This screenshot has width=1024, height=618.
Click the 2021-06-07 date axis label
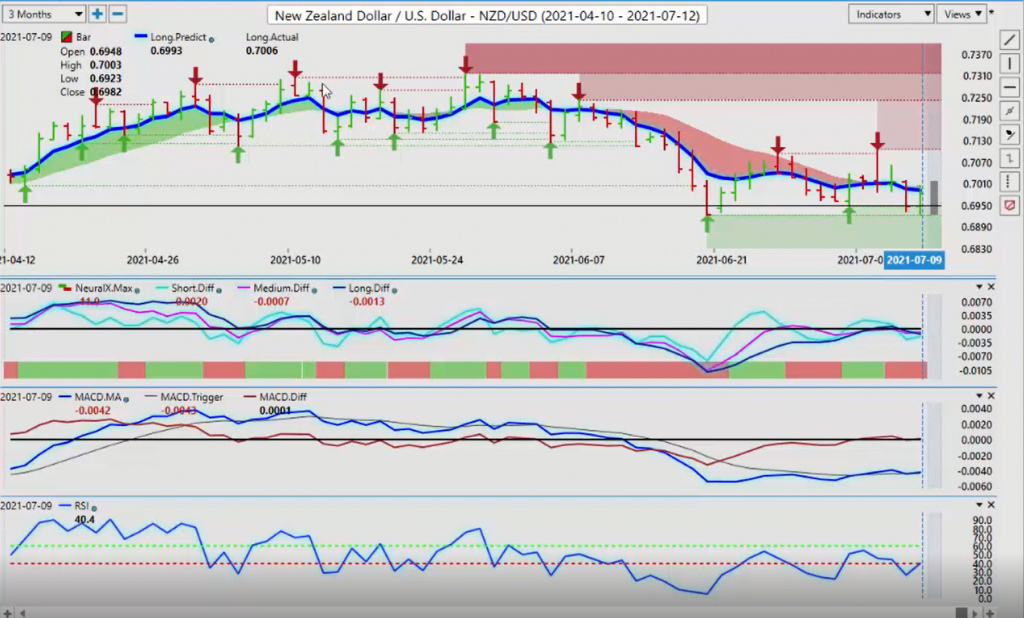(579, 260)
